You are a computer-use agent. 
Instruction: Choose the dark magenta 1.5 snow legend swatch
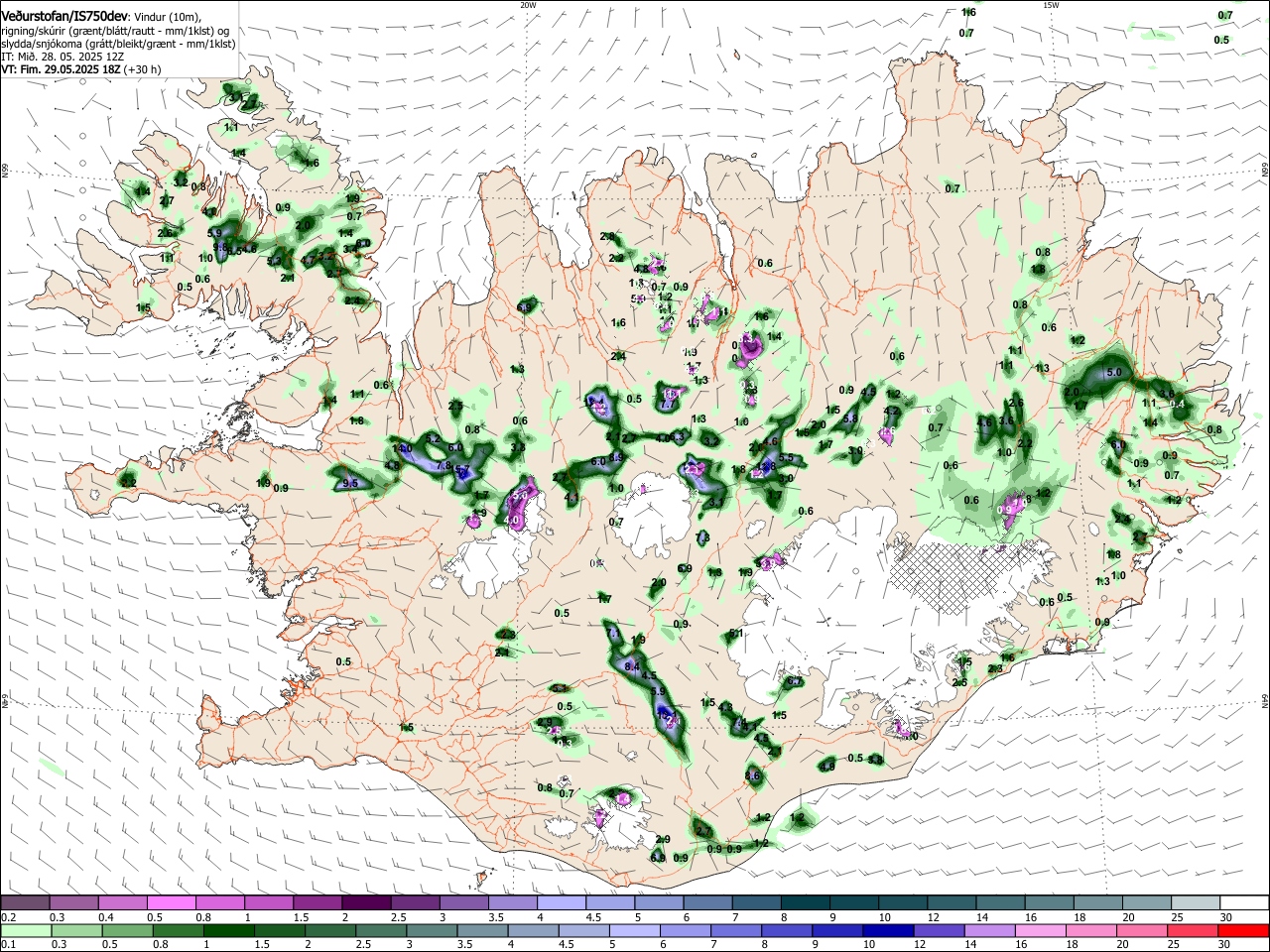(317, 903)
